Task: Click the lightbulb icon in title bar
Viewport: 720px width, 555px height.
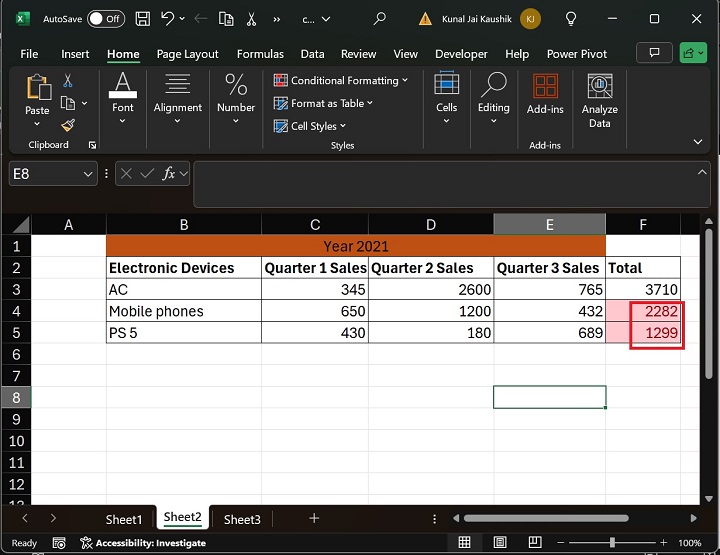Action: click(x=571, y=19)
